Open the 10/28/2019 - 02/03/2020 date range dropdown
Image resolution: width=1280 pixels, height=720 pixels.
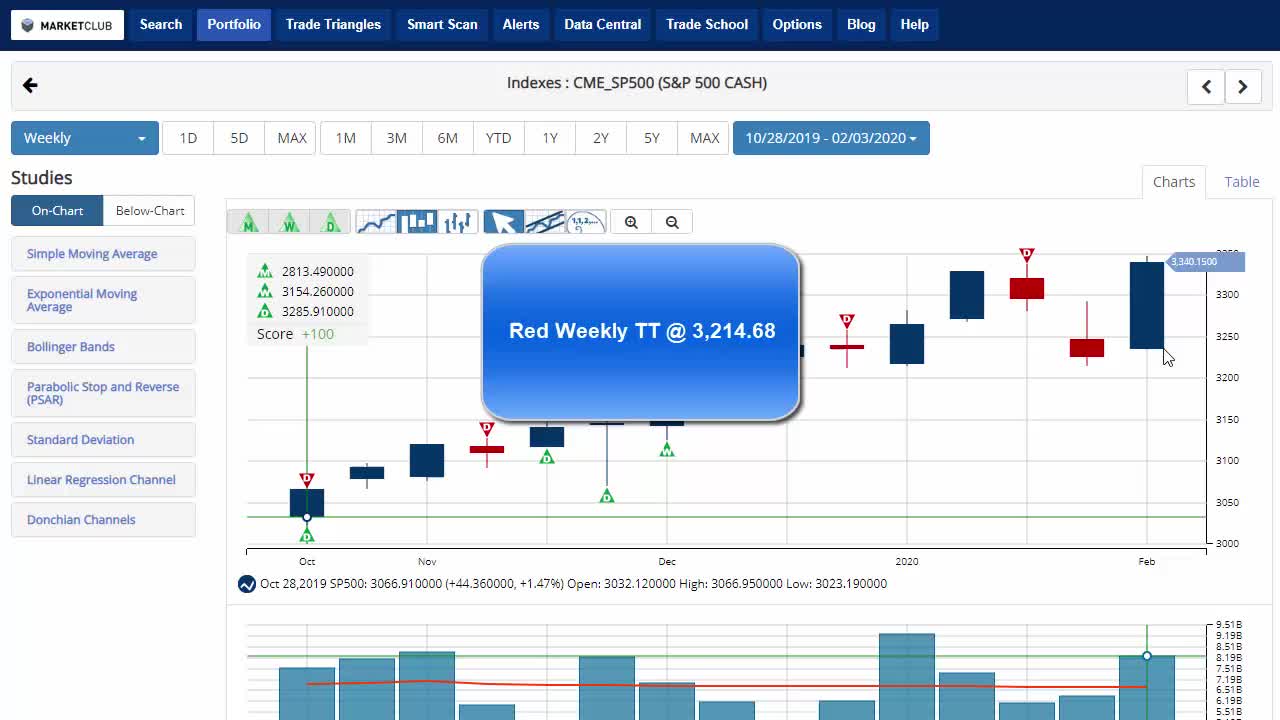click(831, 138)
